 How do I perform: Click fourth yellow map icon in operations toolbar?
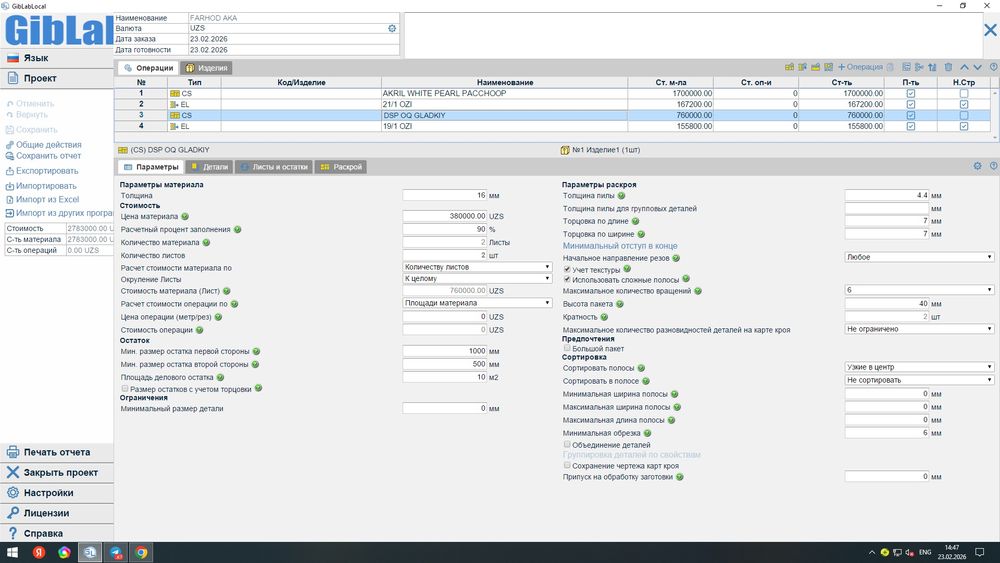828,67
